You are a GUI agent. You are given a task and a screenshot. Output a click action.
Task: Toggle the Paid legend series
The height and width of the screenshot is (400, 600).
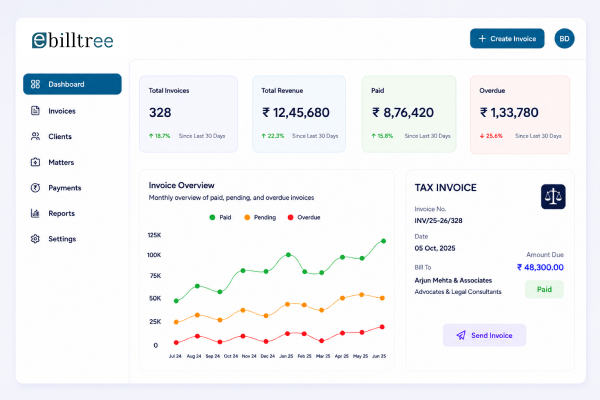pos(220,217)
